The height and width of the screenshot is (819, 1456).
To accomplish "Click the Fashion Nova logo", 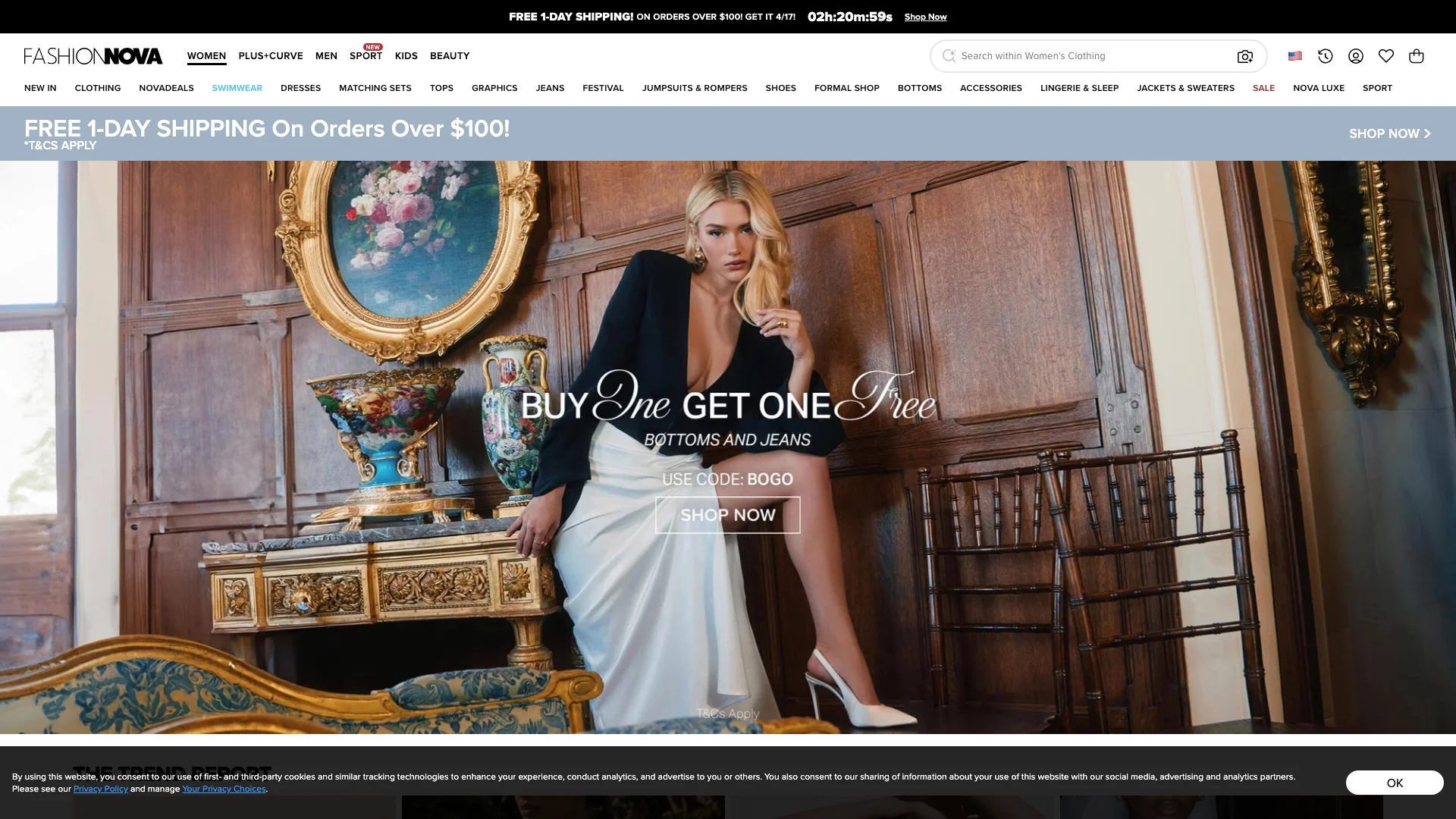I will (93, 56).
